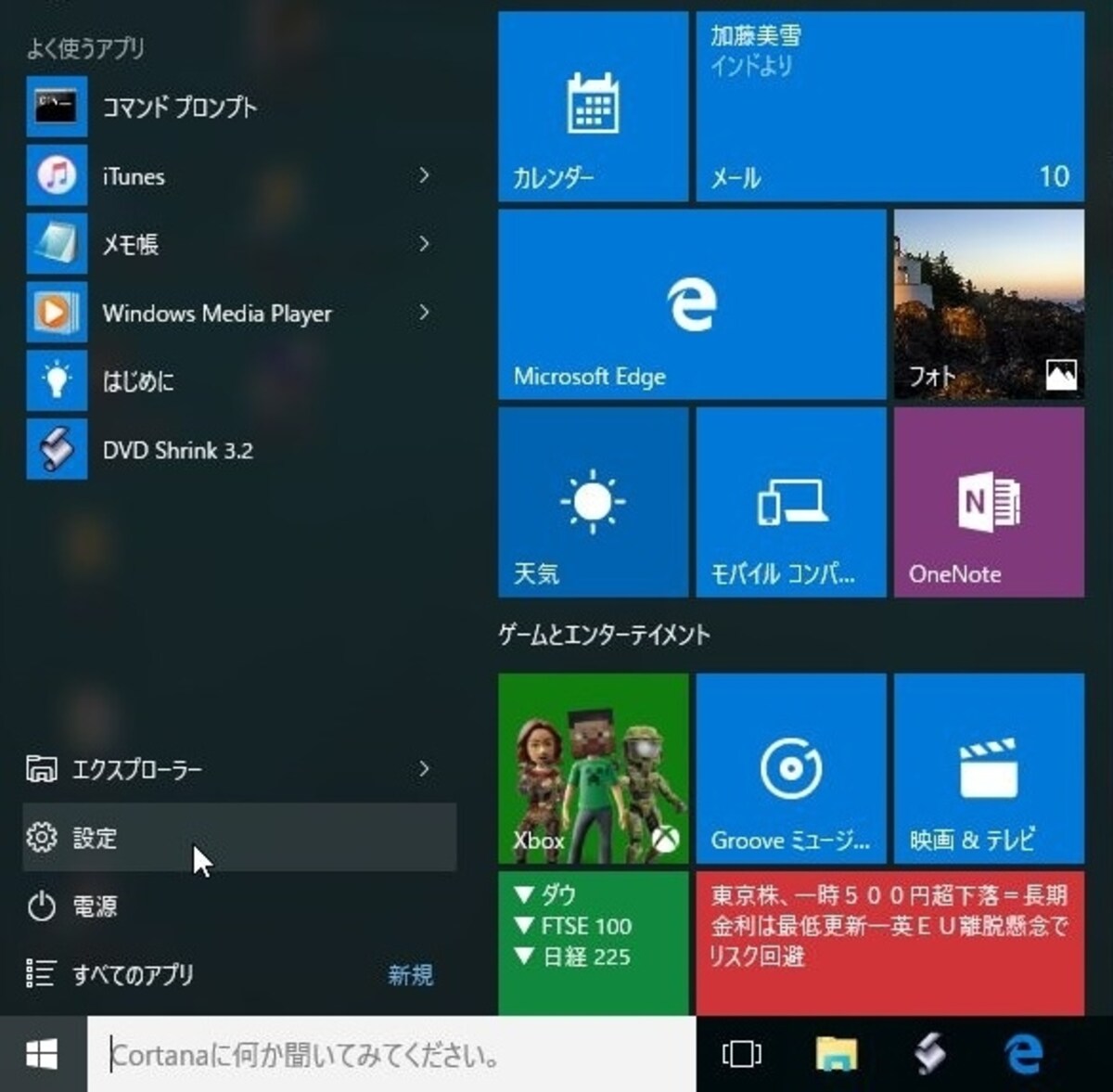Open the Groove ミュージック tile
The height and width of the screenshot is (1092, 1113).
point(791,768)
